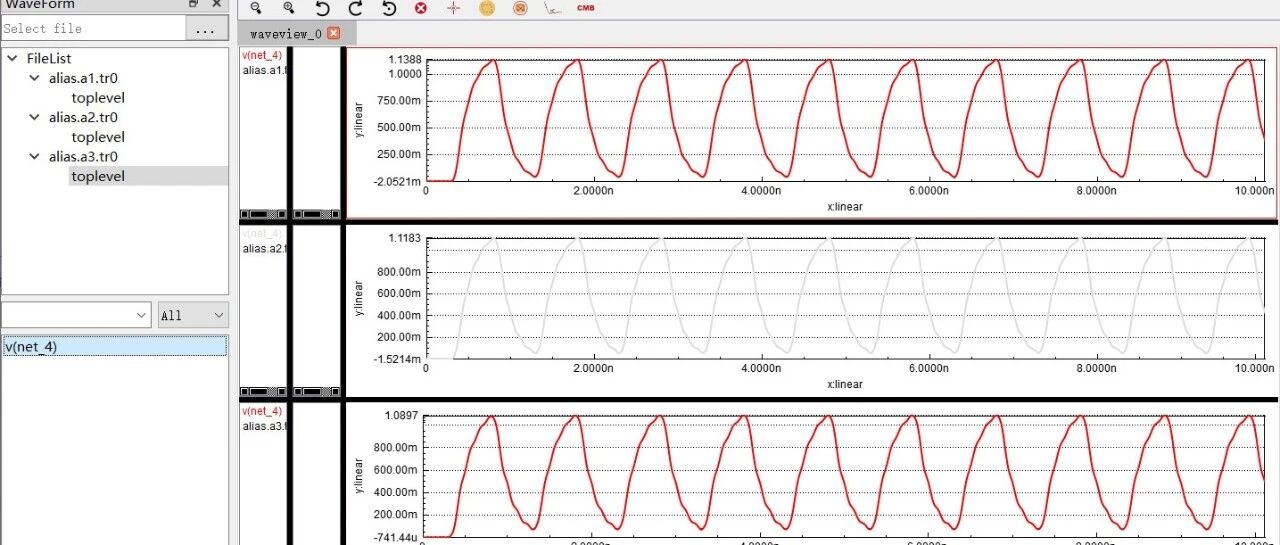The width and height of the screenshot is (1280, 545).
Task: Select toplevel under alias.a1.tr0
Action: (x=98, y=98)
